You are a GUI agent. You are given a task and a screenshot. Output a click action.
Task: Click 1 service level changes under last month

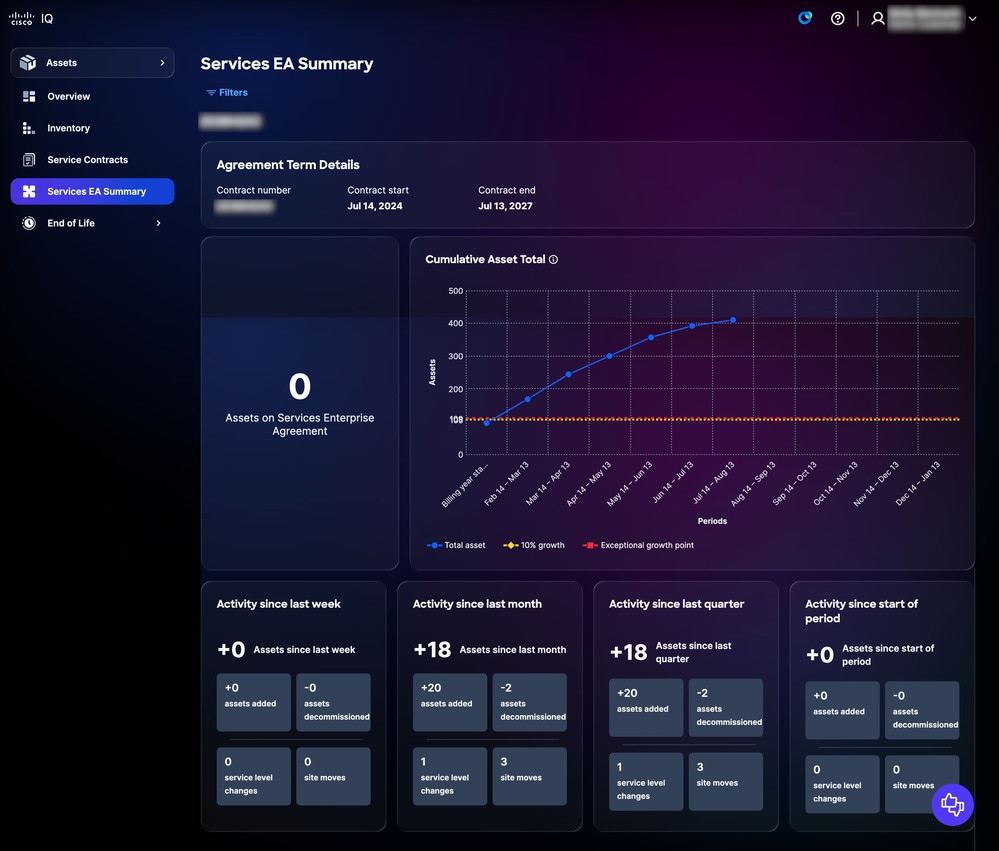pyautogui.click(x=450, y=776)
